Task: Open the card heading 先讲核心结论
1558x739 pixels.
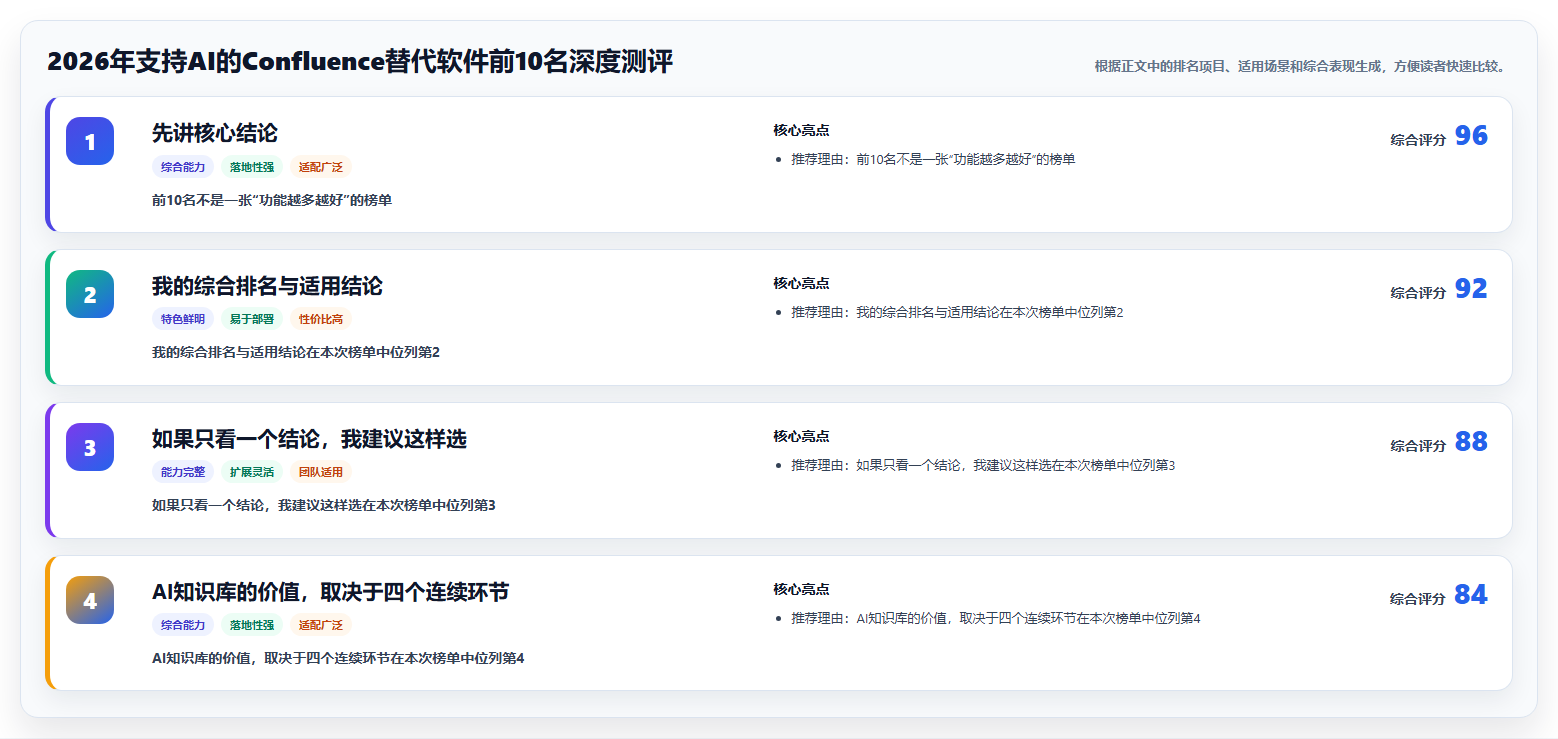Action: click(215, 133)
